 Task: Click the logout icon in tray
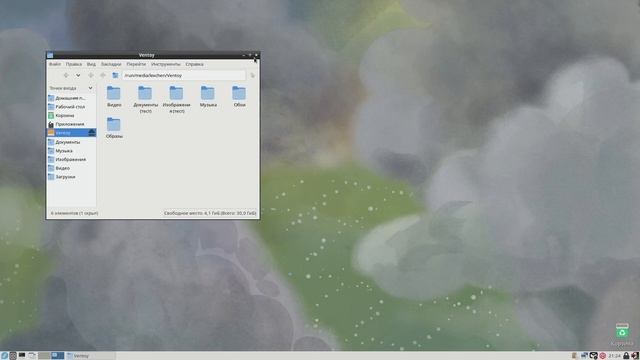tap(635, 356)
